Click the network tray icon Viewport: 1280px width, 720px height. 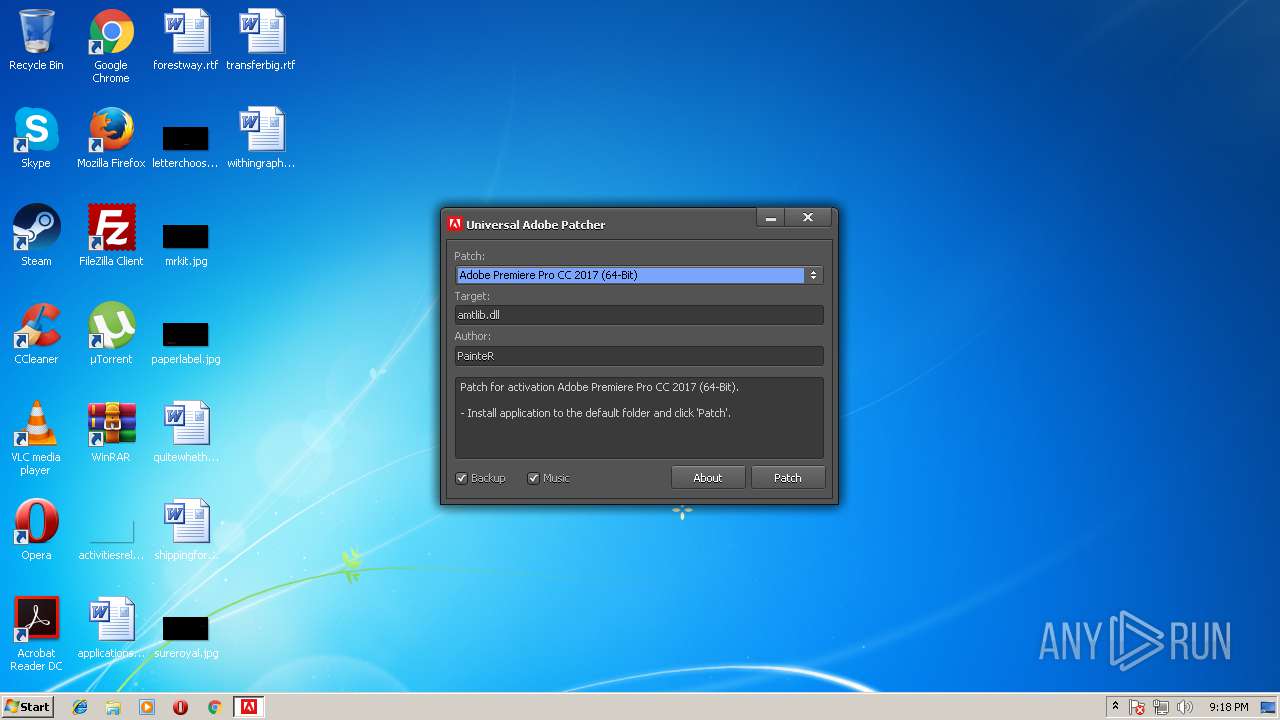click(x=1161, y=707)
